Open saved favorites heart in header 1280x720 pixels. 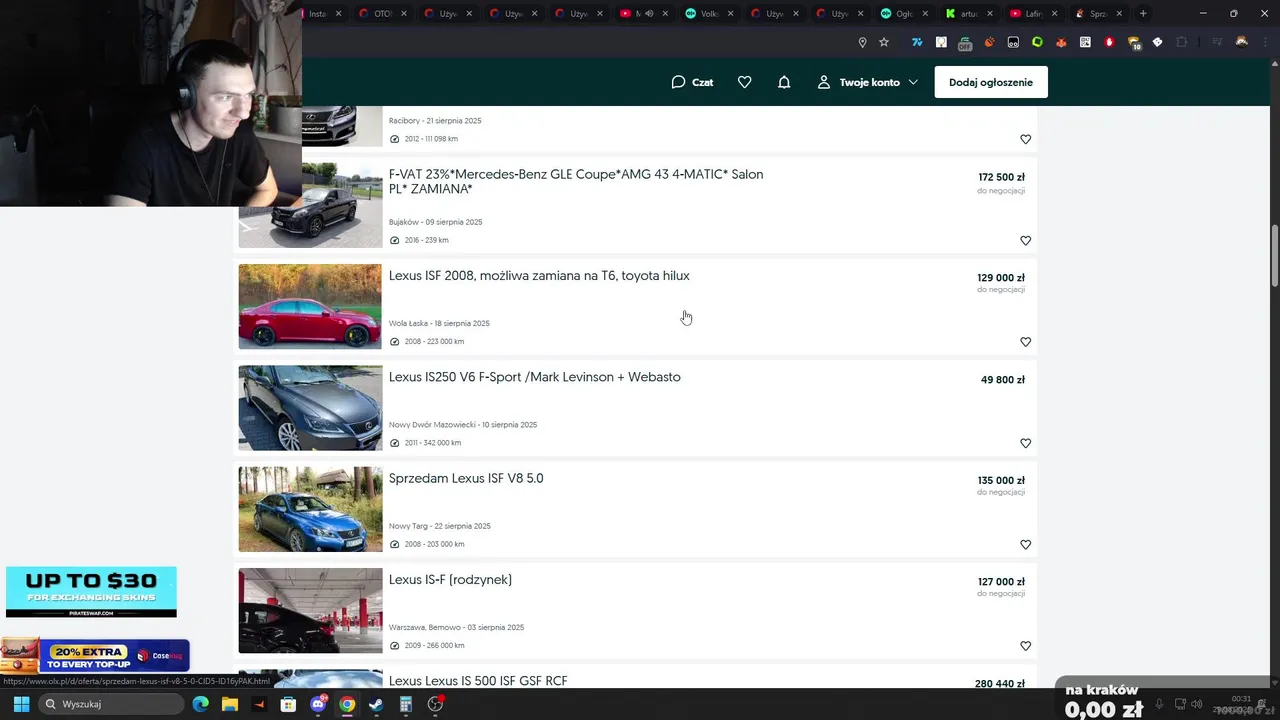click(744, 82)
